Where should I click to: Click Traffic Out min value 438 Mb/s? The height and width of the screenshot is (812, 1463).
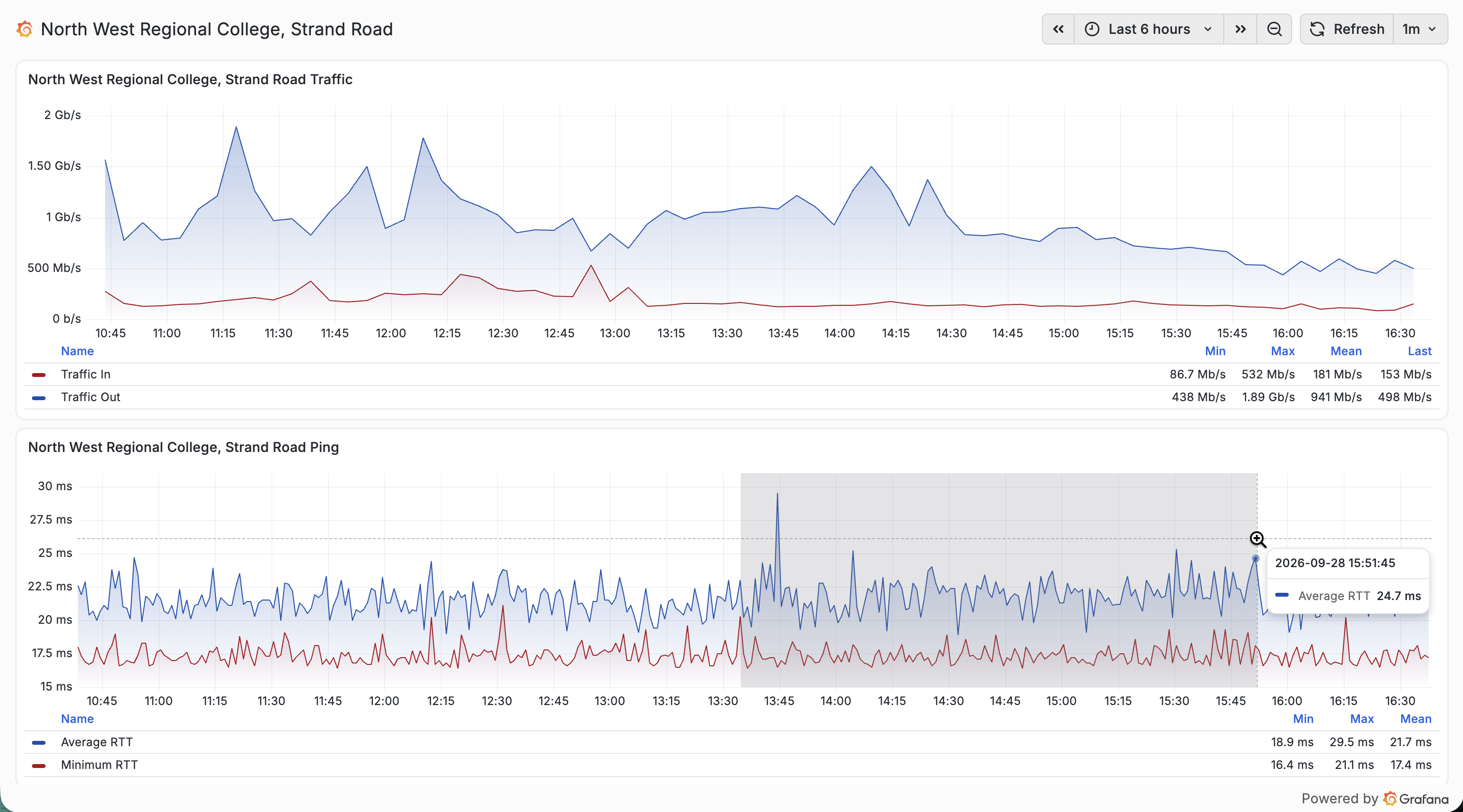(1198, 397)
